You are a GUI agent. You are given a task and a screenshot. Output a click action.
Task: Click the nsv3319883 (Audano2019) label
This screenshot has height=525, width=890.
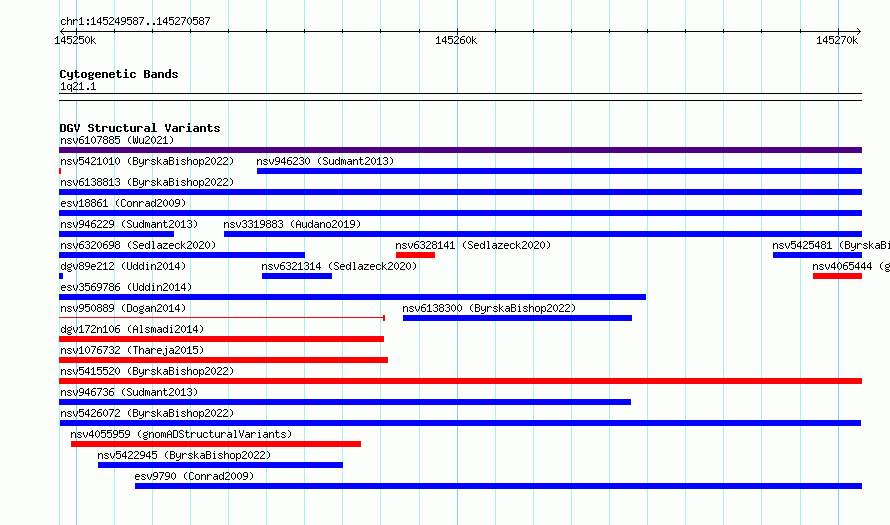tap(292, 224)
